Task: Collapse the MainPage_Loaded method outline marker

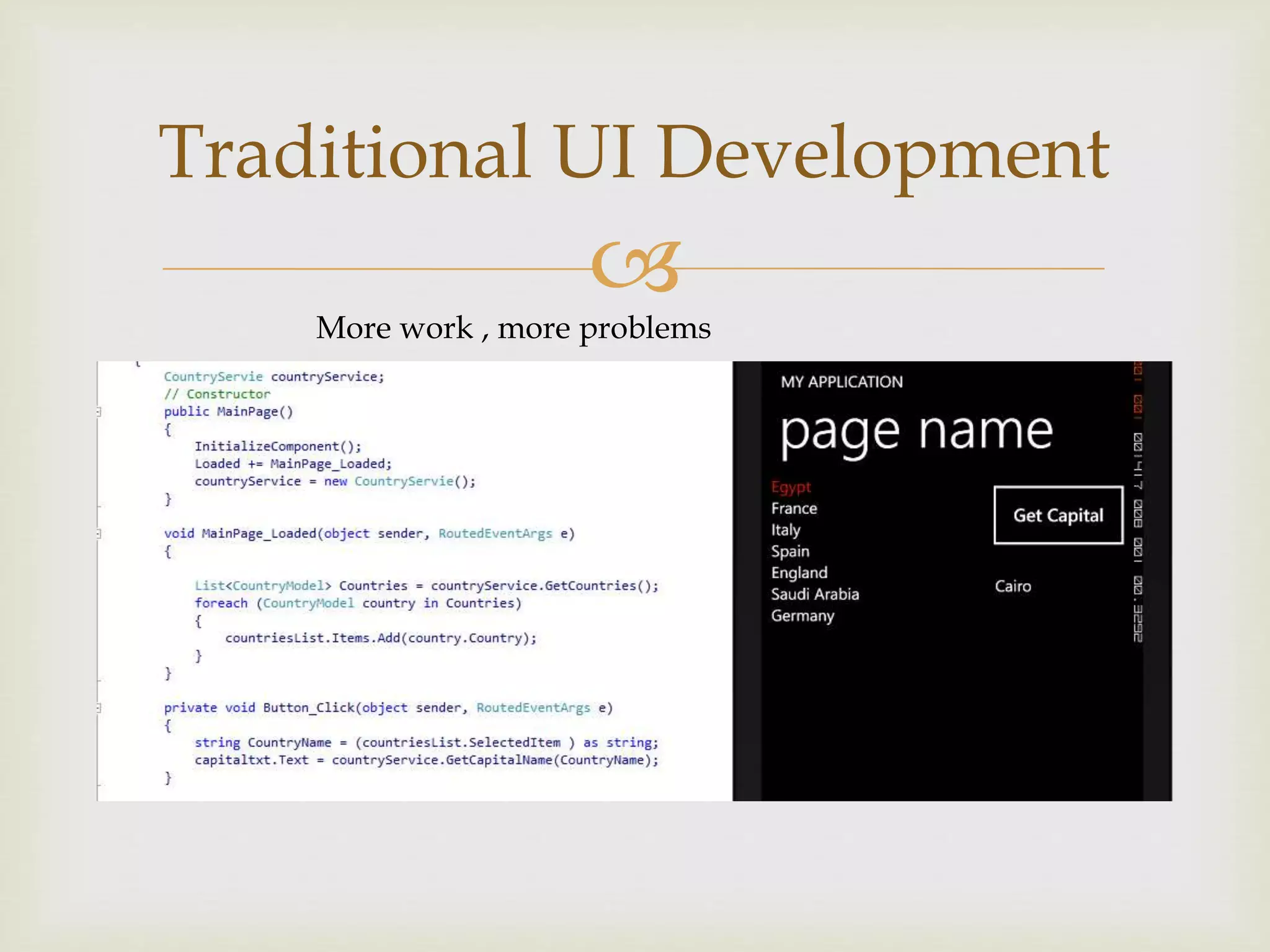Action: pos(99,534)
